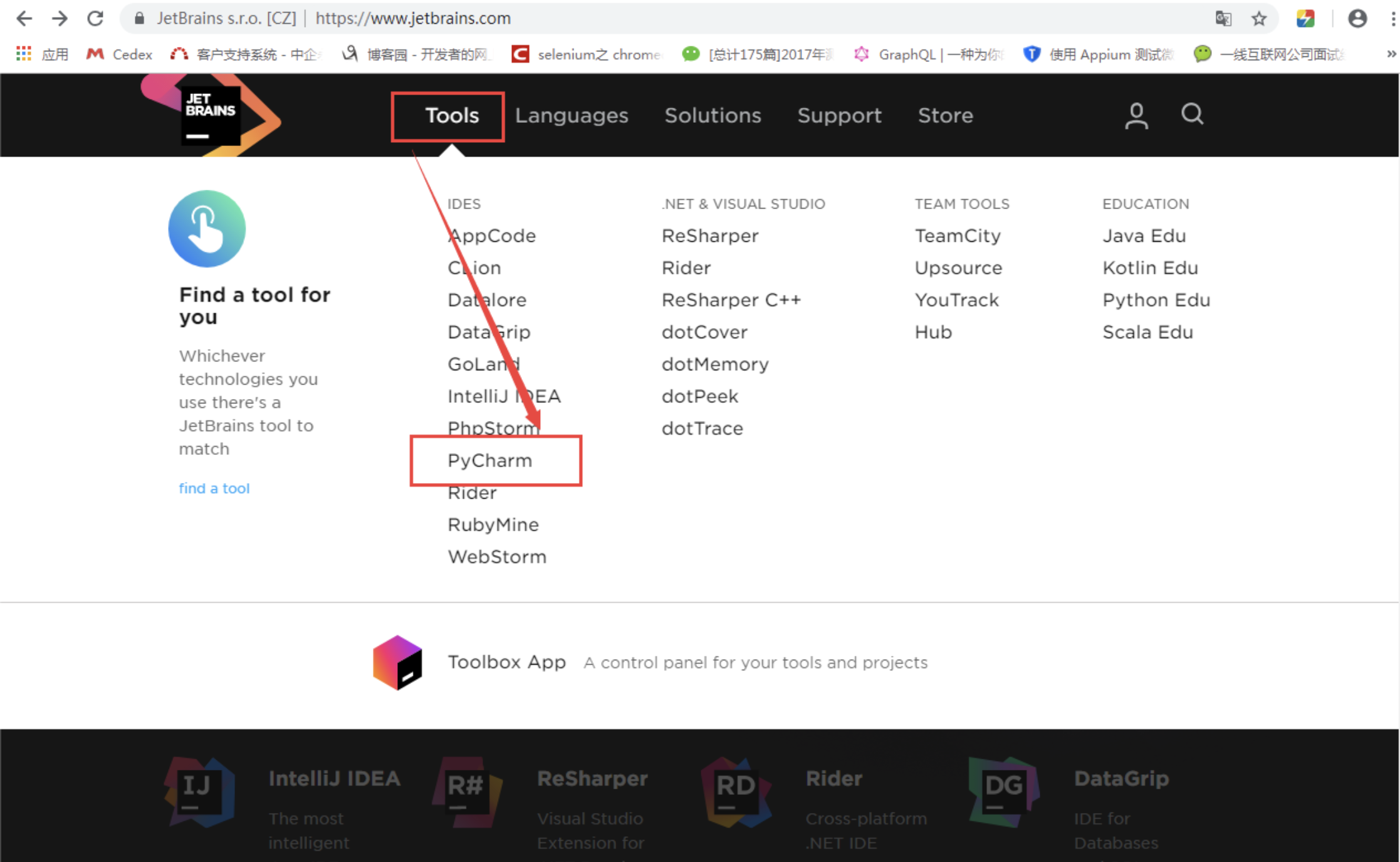
Task: Open YouTrack under Team Tools
Action: (x=957, y=300)
